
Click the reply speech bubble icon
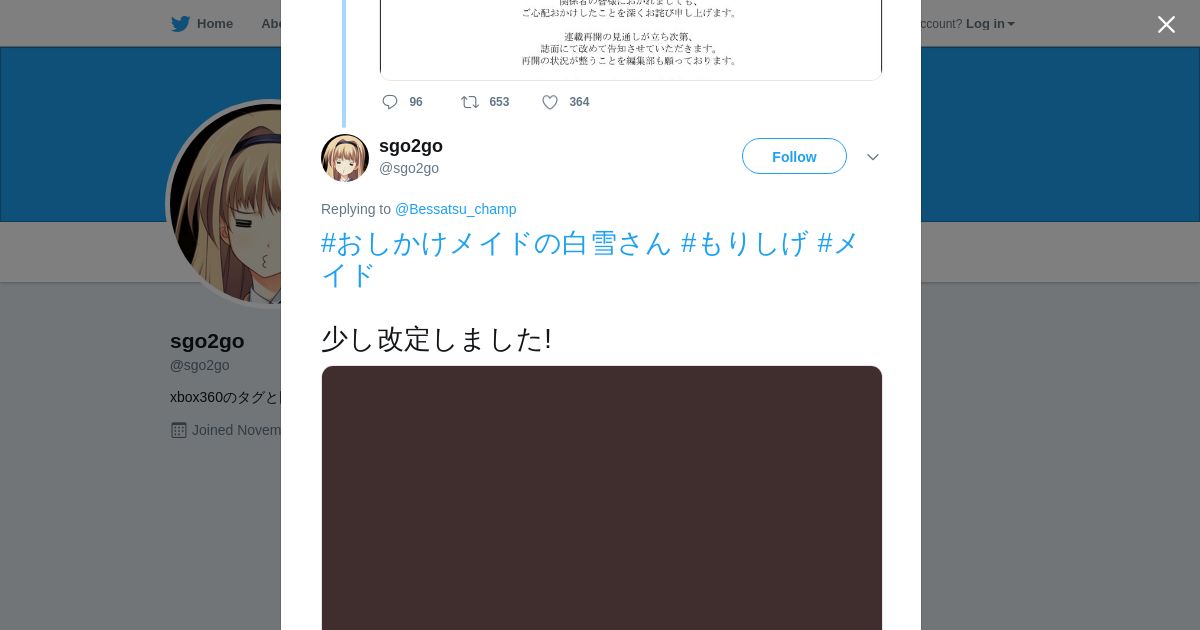click(x=390, y=102)
